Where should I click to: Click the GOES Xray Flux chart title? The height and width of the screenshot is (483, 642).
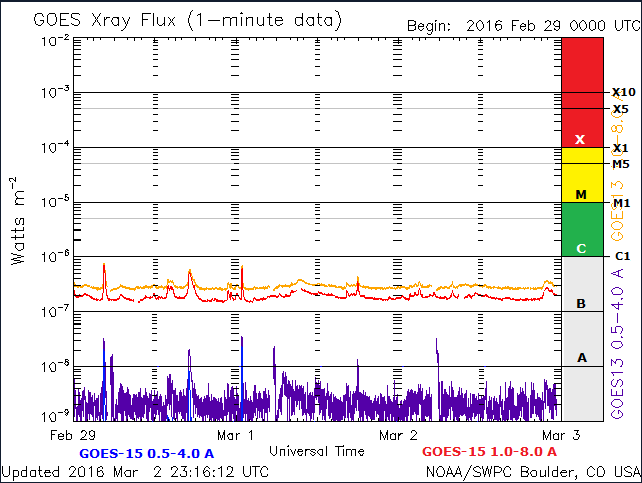point(187,20)
